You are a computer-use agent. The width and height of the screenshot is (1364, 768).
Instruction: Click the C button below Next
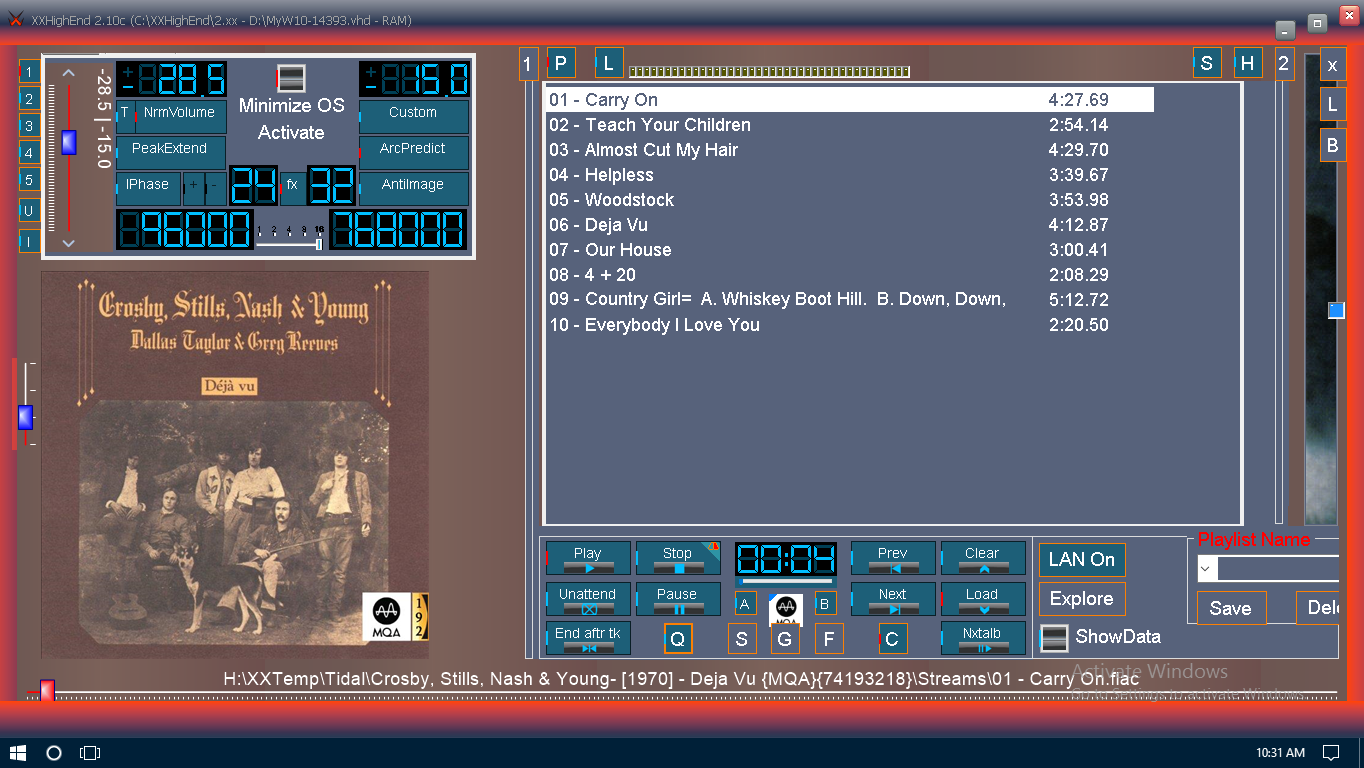point(892,639)
